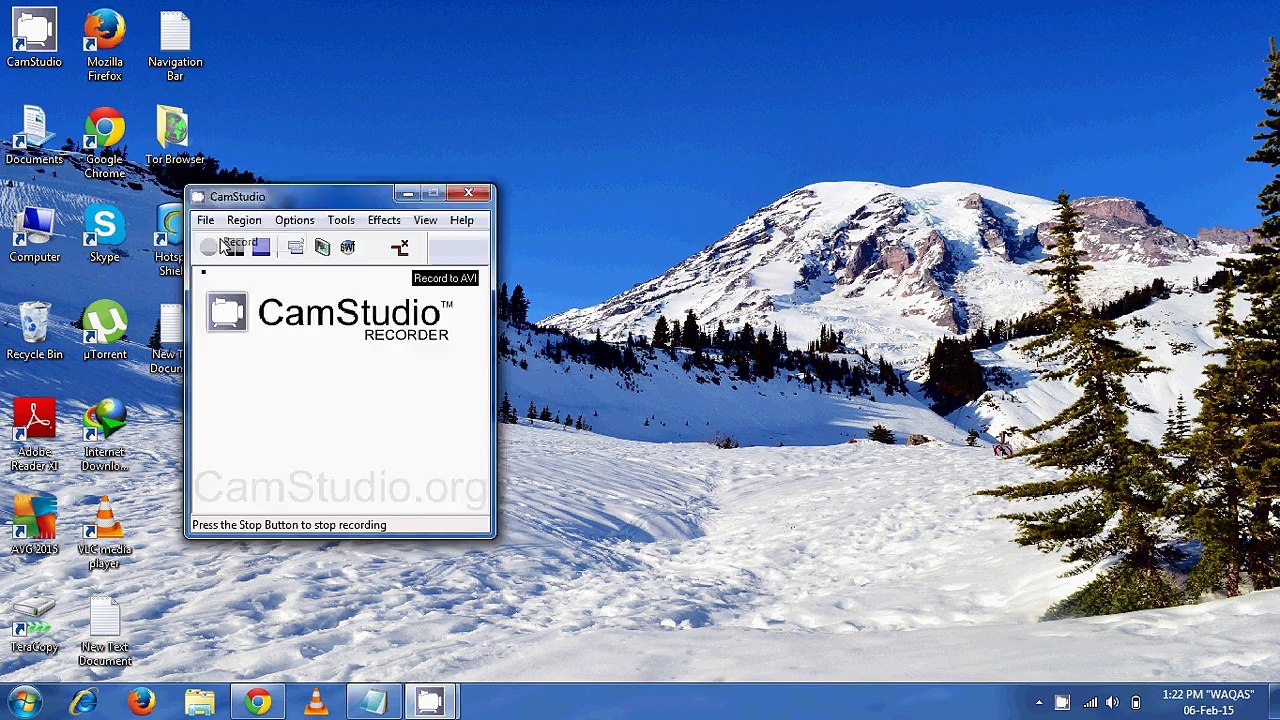This screenshot has height=720, width=1280.
Task: Click the greyed Record button in CamStudio toolbar
Action: pos(208,247)
